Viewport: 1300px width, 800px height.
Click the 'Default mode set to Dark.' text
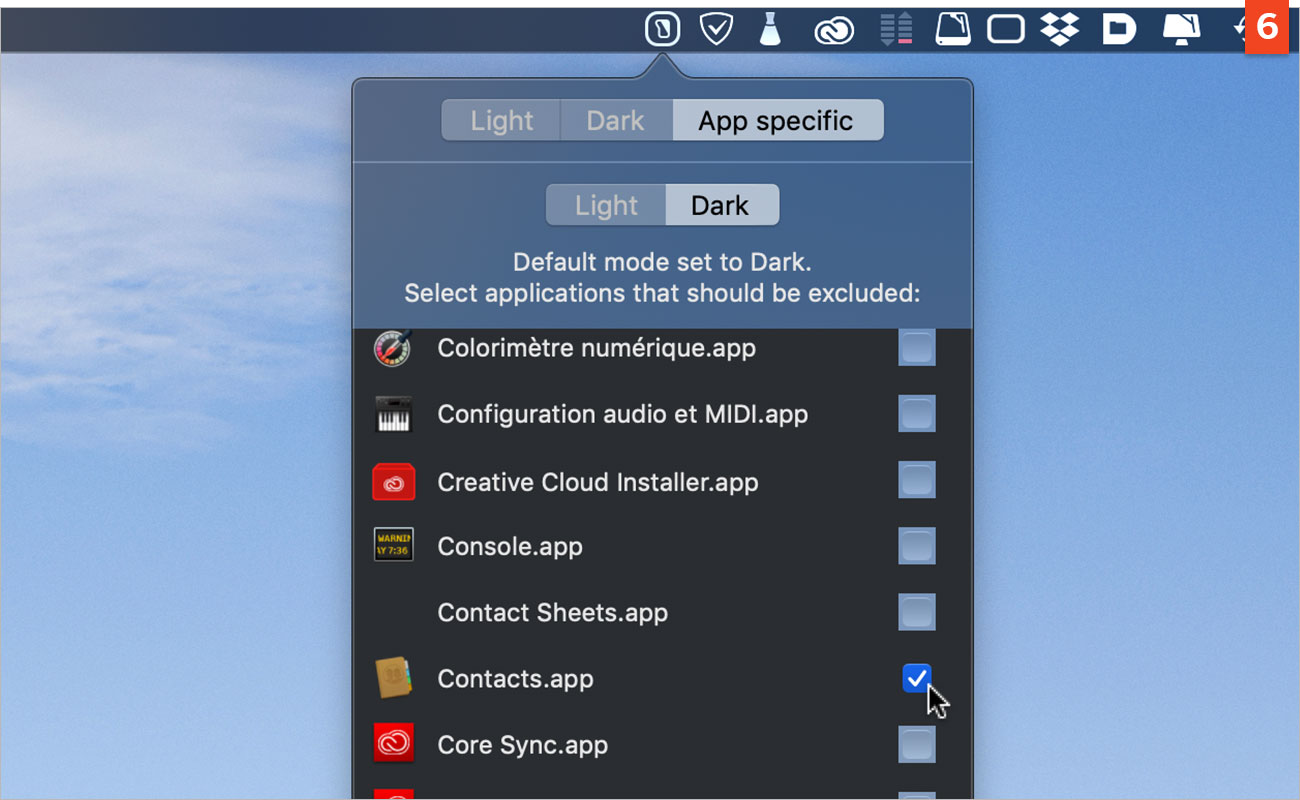[x=662, y=262]
